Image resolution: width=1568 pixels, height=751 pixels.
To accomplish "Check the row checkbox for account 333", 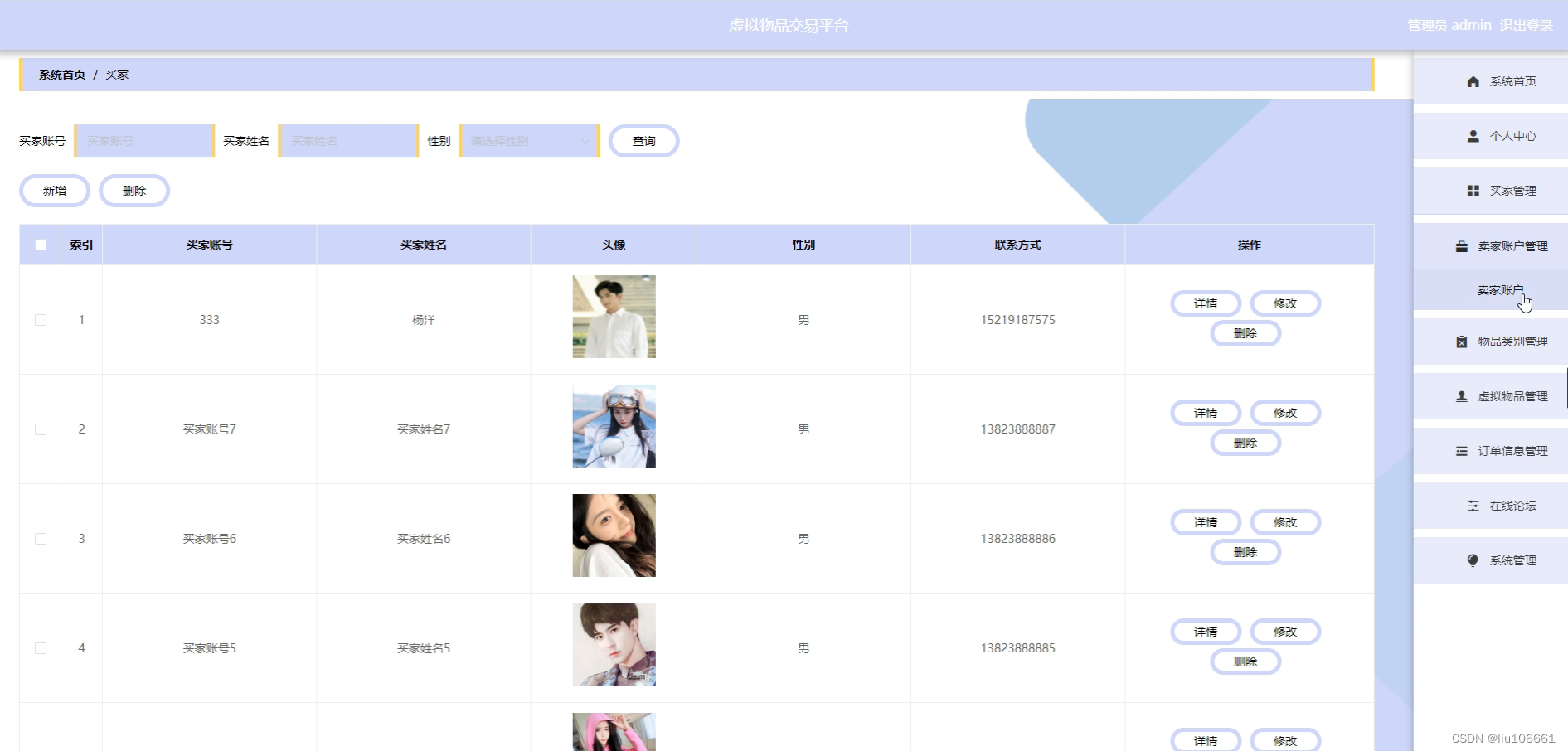I will [41, 320].
